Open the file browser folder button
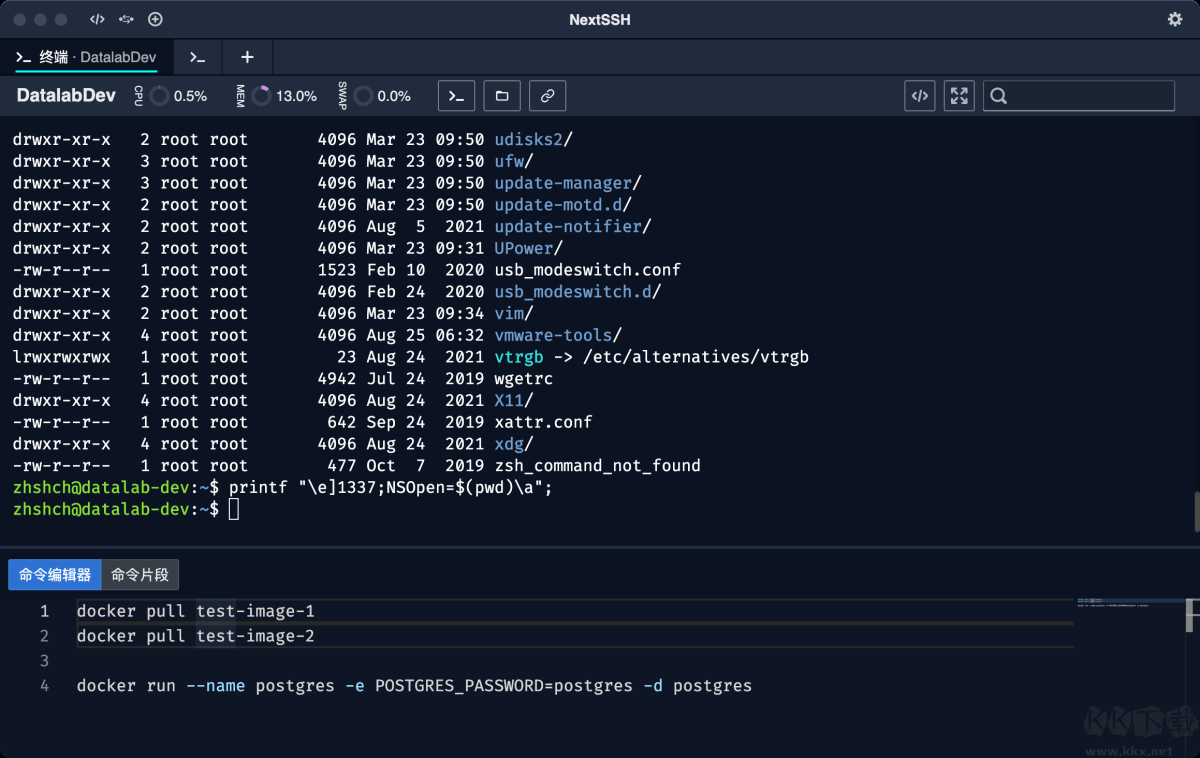 (502, 96)
